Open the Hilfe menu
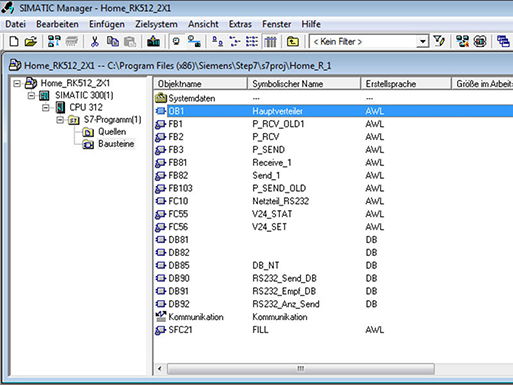Screen dimensions: 513x385 coord(311,24)
